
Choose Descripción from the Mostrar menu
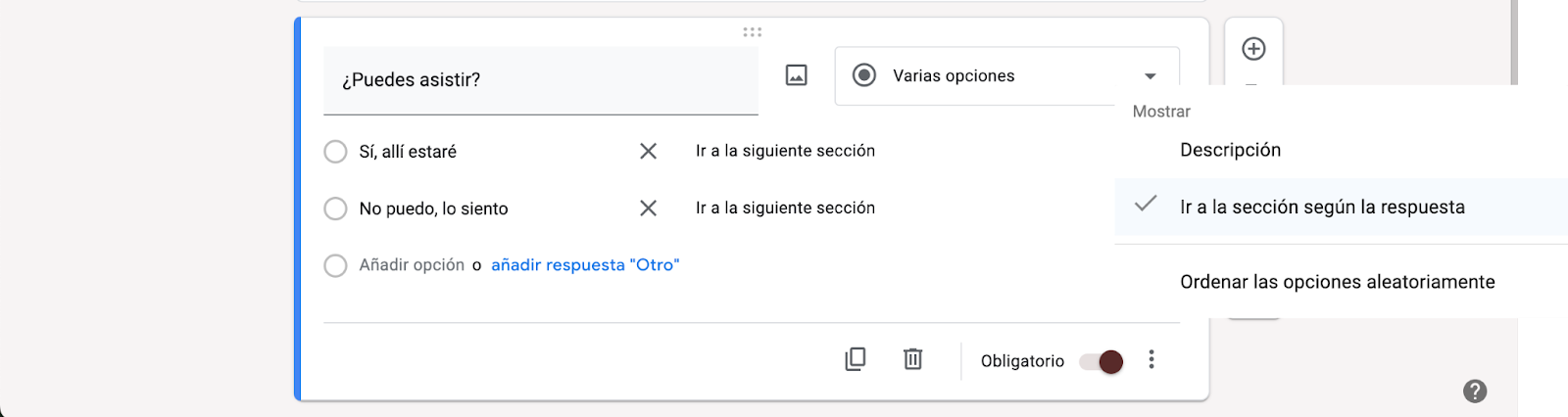[x=1230, y=150]
